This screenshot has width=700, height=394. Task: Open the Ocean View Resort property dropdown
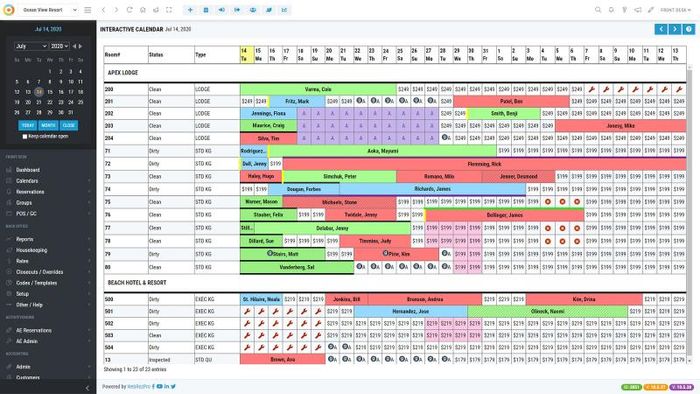click(x=49, y=10)
